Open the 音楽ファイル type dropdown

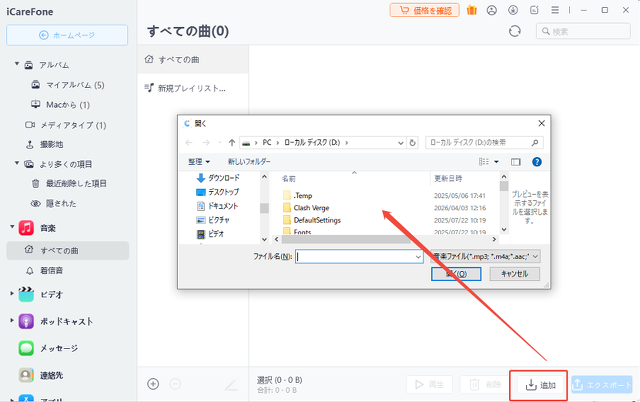click(486, 256)
